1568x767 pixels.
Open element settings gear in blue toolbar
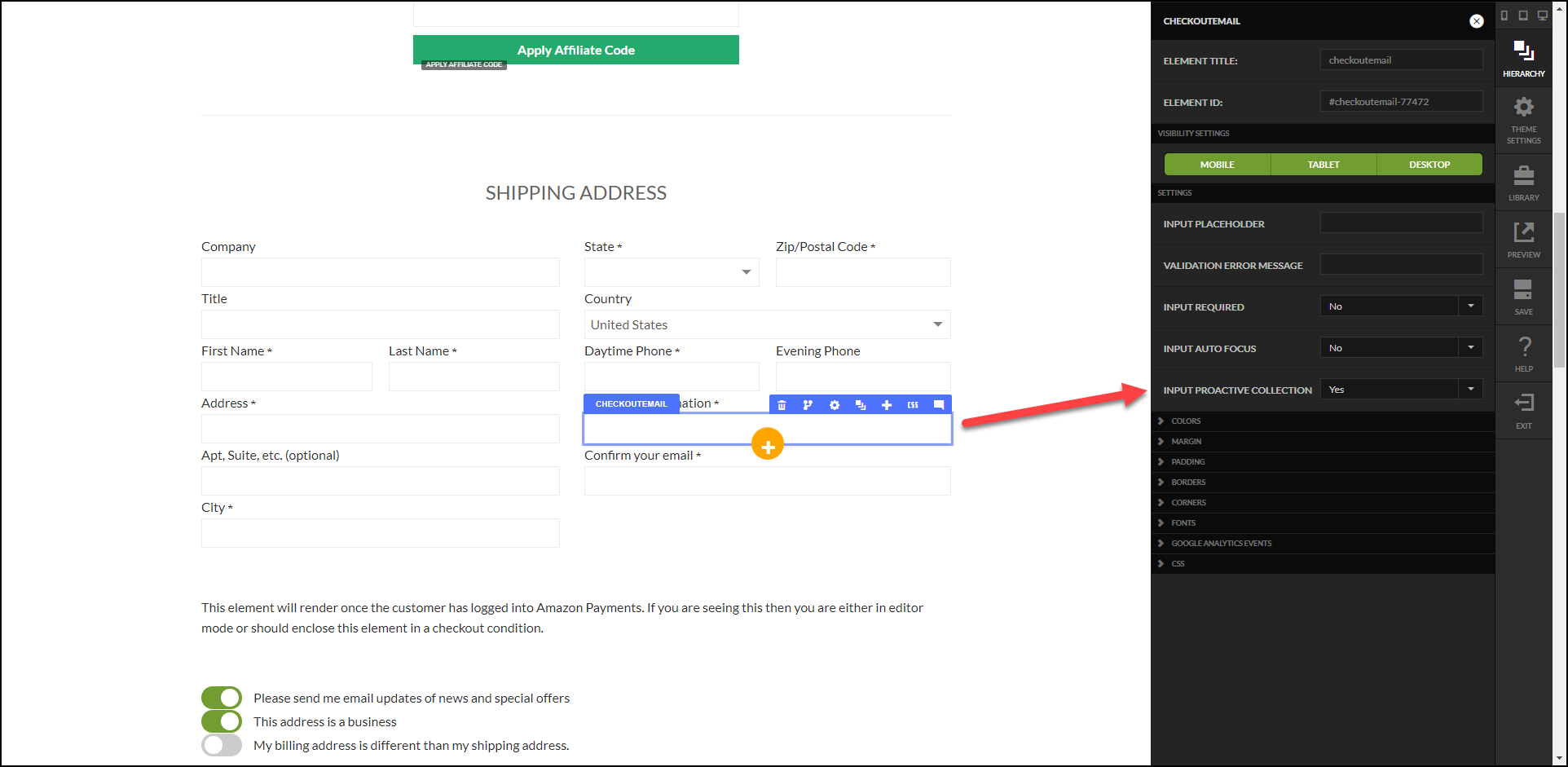835,405
